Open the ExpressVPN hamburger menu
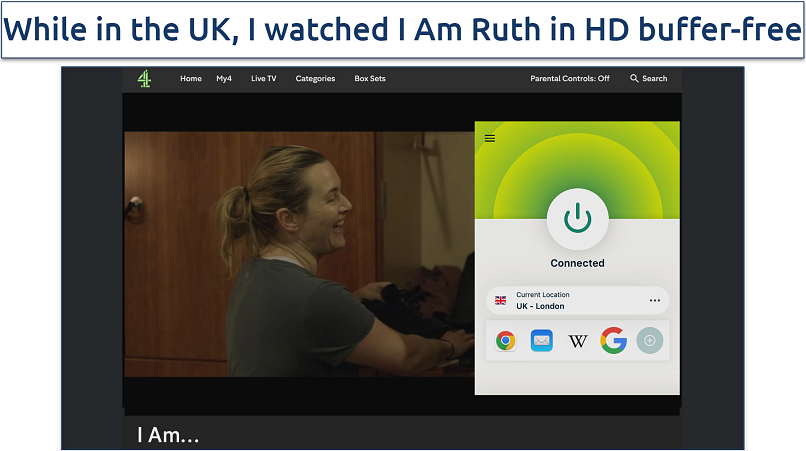The image size is (806, 451). pos(490,138)
